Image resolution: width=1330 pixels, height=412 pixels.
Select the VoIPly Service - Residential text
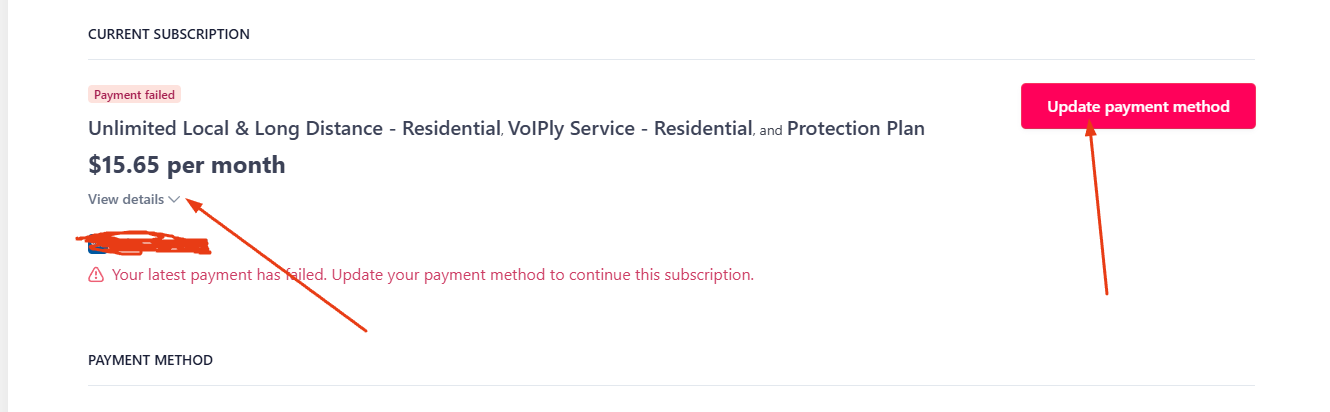[x=630, y=129]
